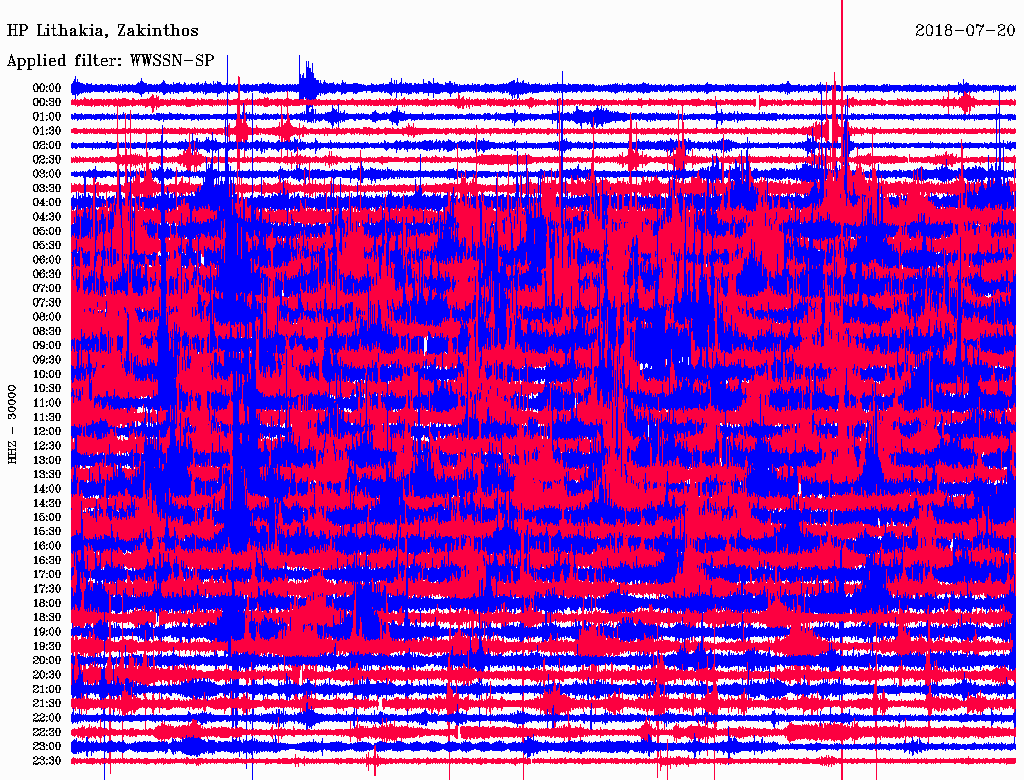Click the 07:00 time label

[47, 288]
